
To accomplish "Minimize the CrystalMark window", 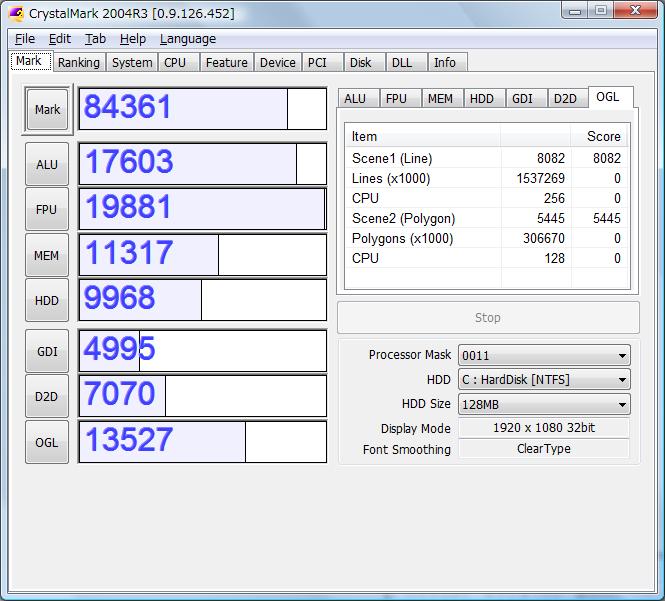I will pos(575,11).
